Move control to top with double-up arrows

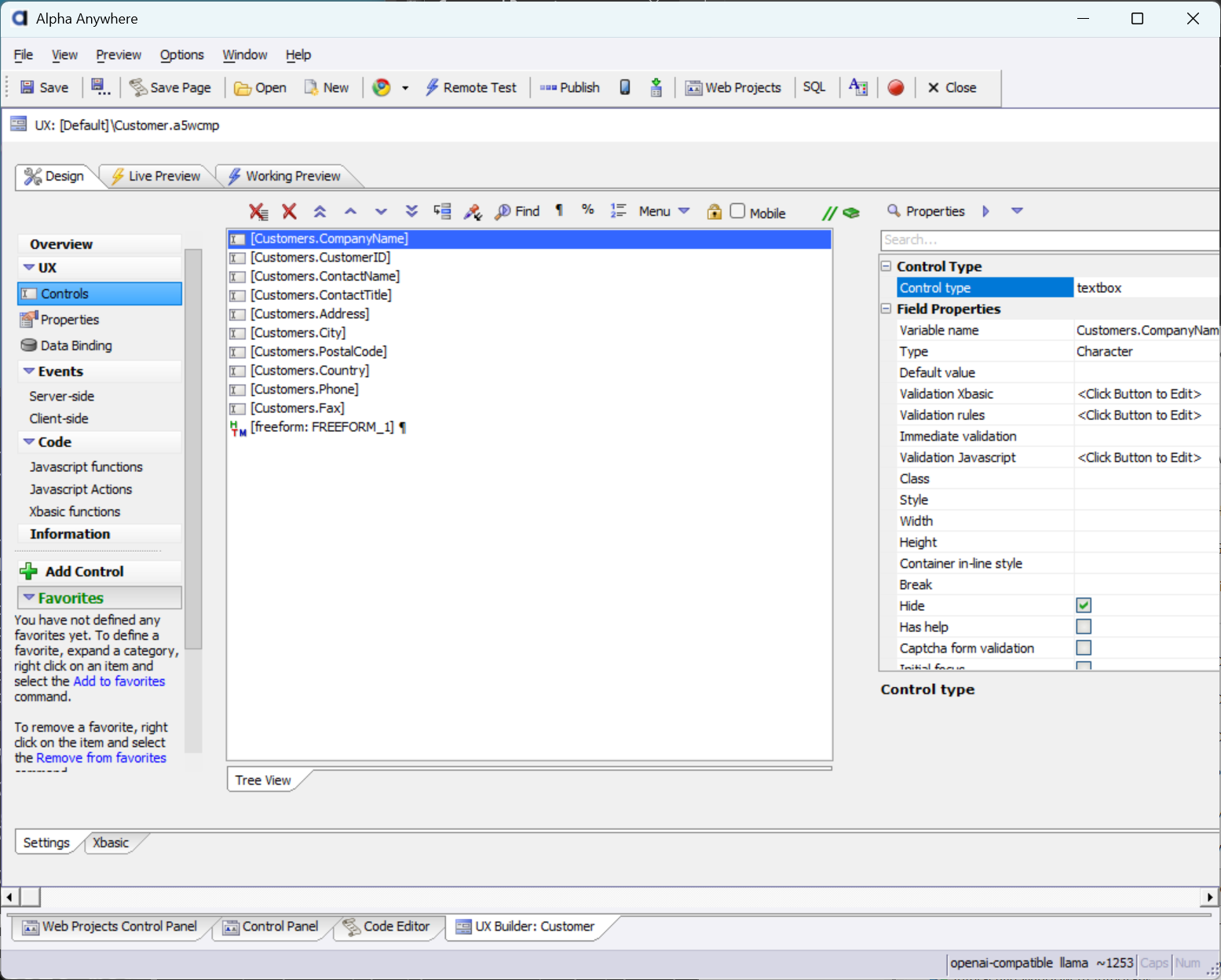[320, 211]
